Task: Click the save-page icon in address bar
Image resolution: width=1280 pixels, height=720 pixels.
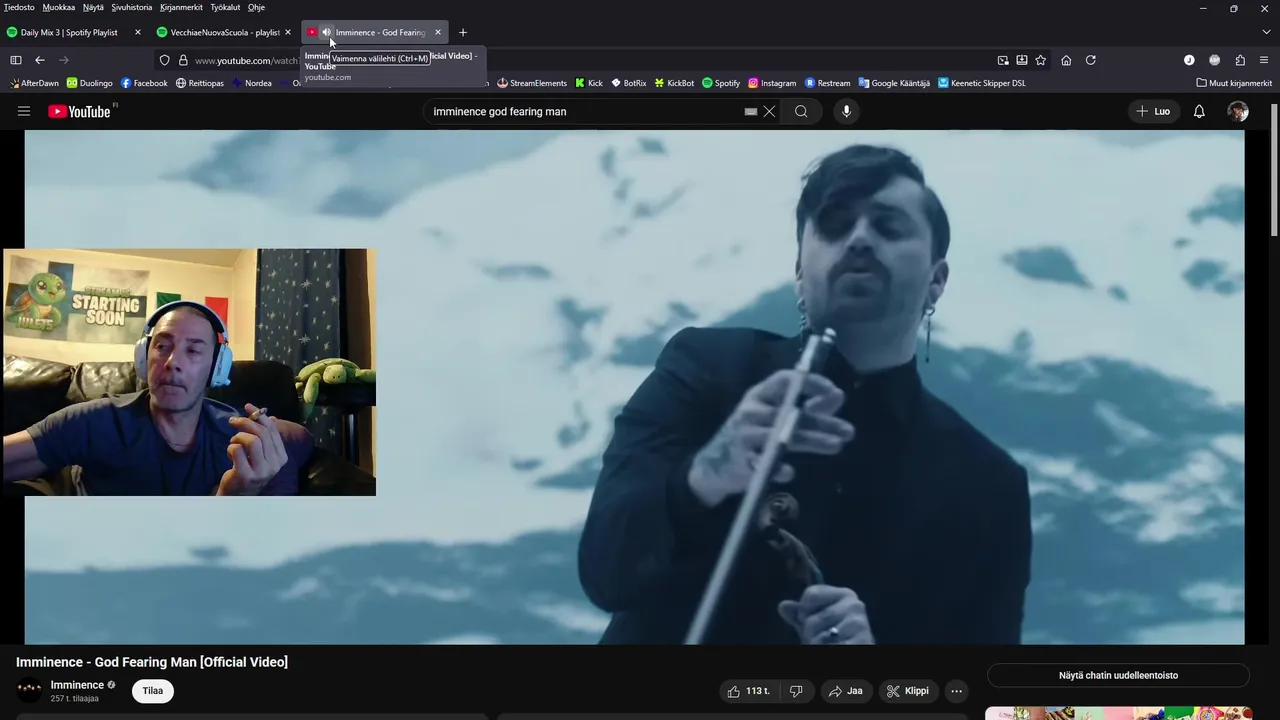Action: 1022,60
